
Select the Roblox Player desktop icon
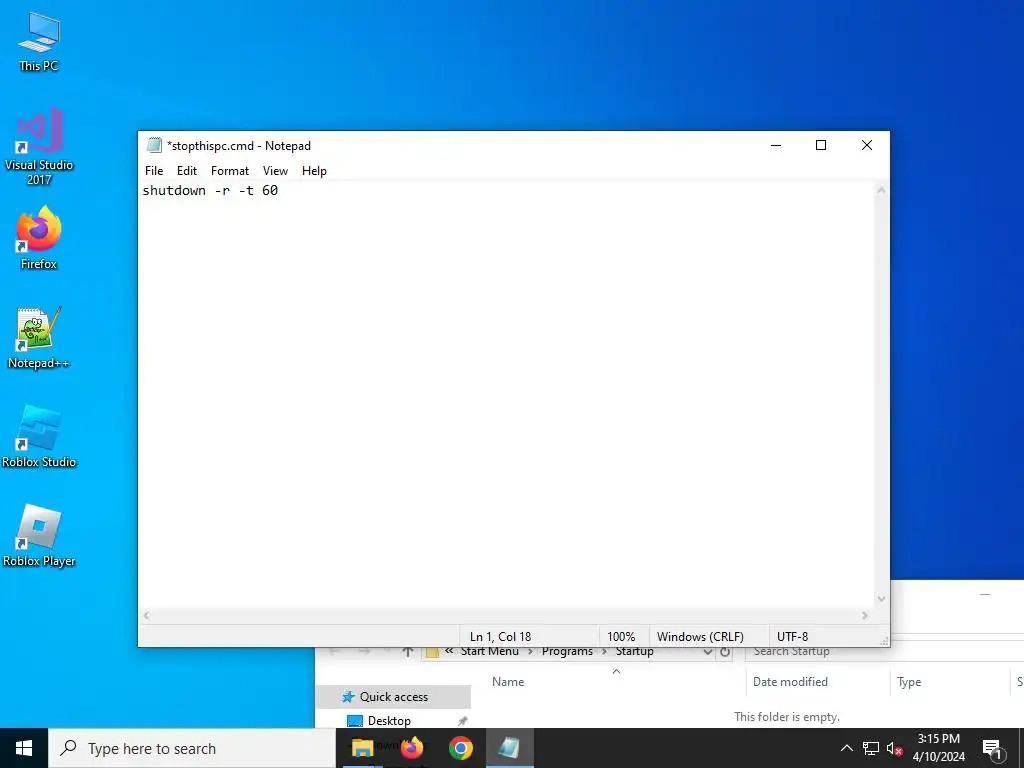pyautogui.click(x=39, y=536)
